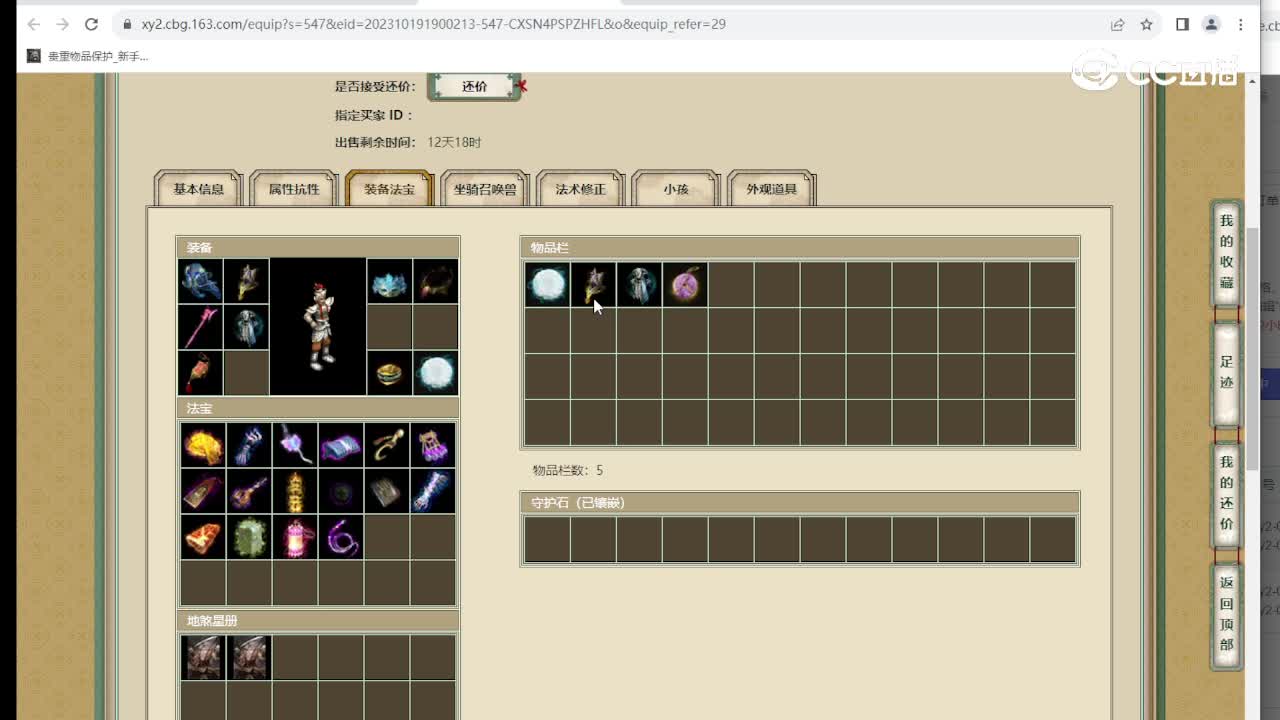Click the 还价 bargain button

pyautogui.click(x=475, y=87)
